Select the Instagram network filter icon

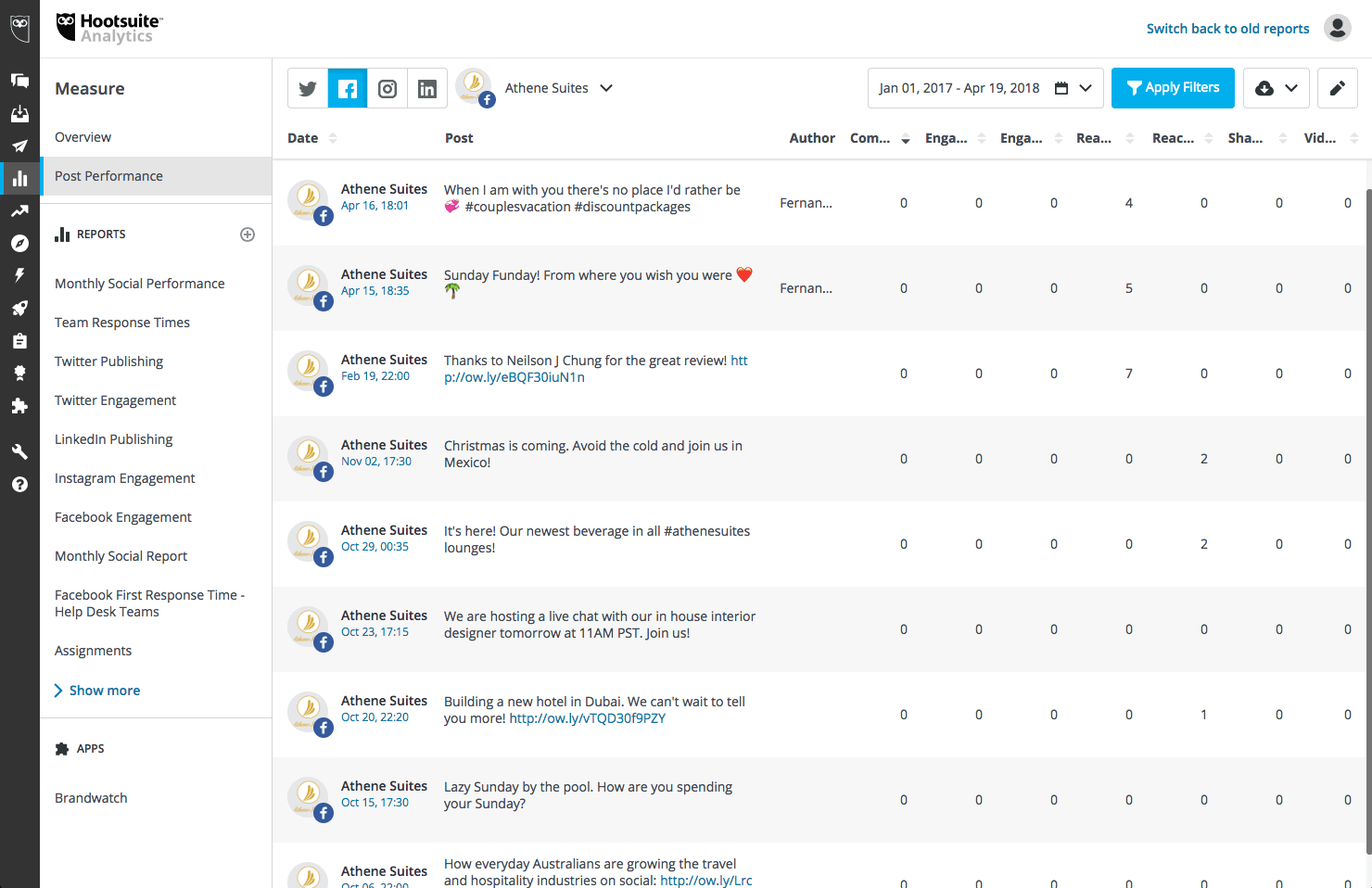click(387, 89)
